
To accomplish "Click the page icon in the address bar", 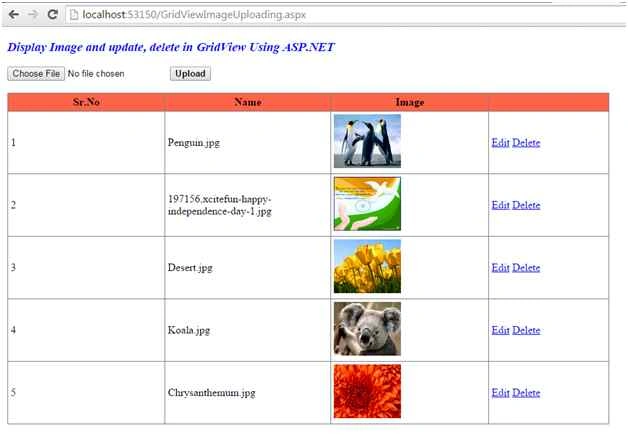I will (x=74, y=15).
